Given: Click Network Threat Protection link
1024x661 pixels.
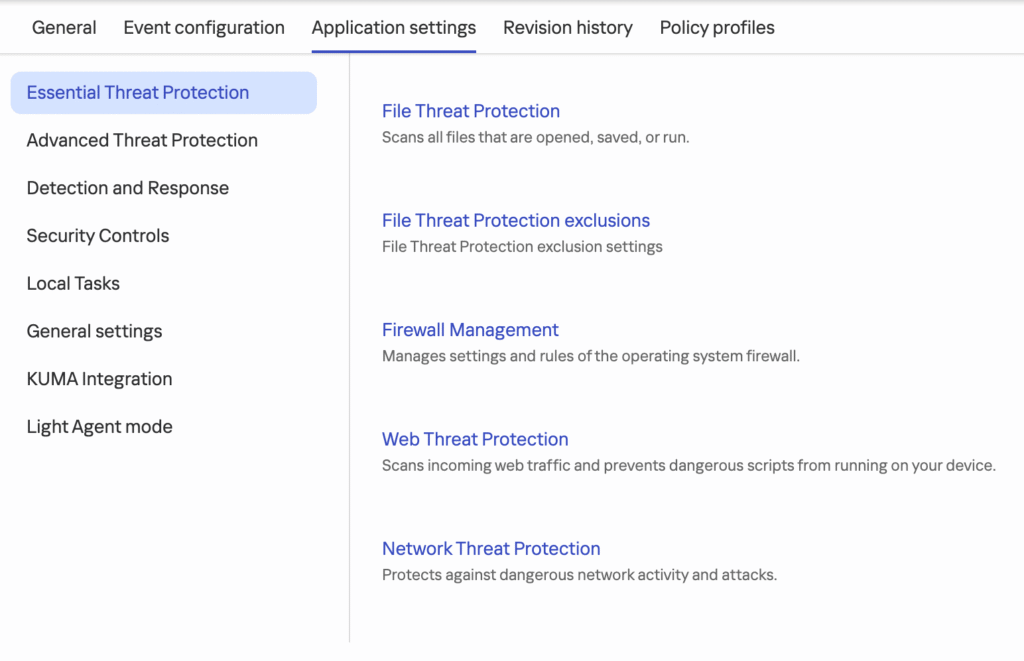Looking at the screenshot, I should [x=491, y=549].
